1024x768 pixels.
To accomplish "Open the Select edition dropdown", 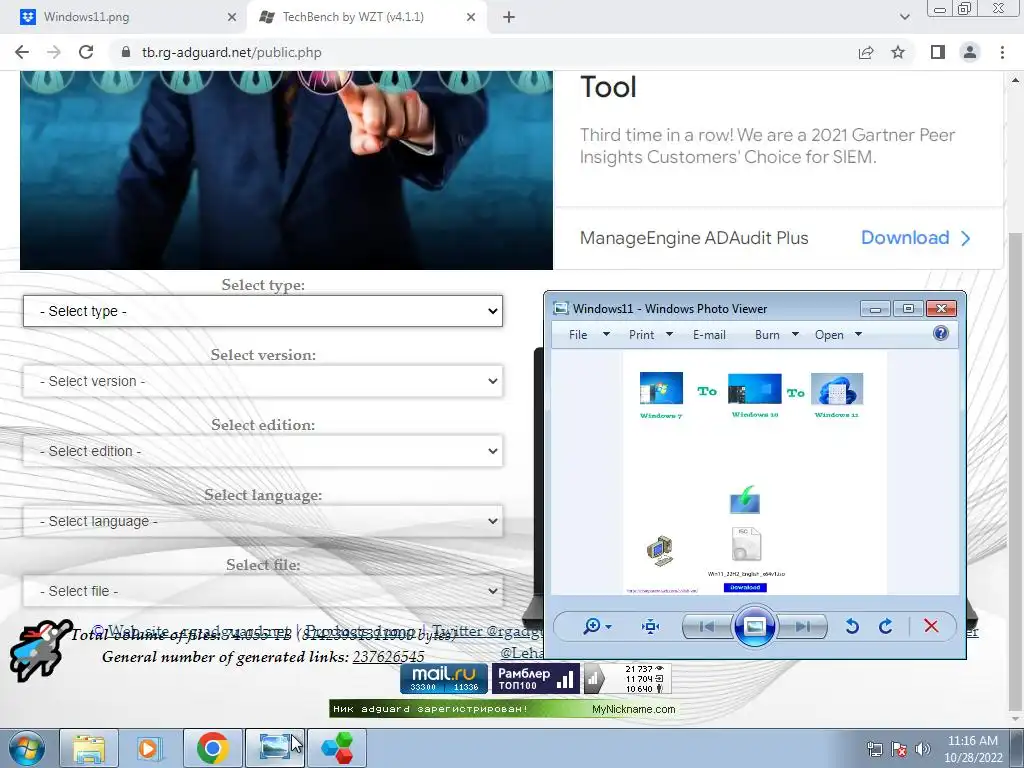I will [x=263, y=451].
